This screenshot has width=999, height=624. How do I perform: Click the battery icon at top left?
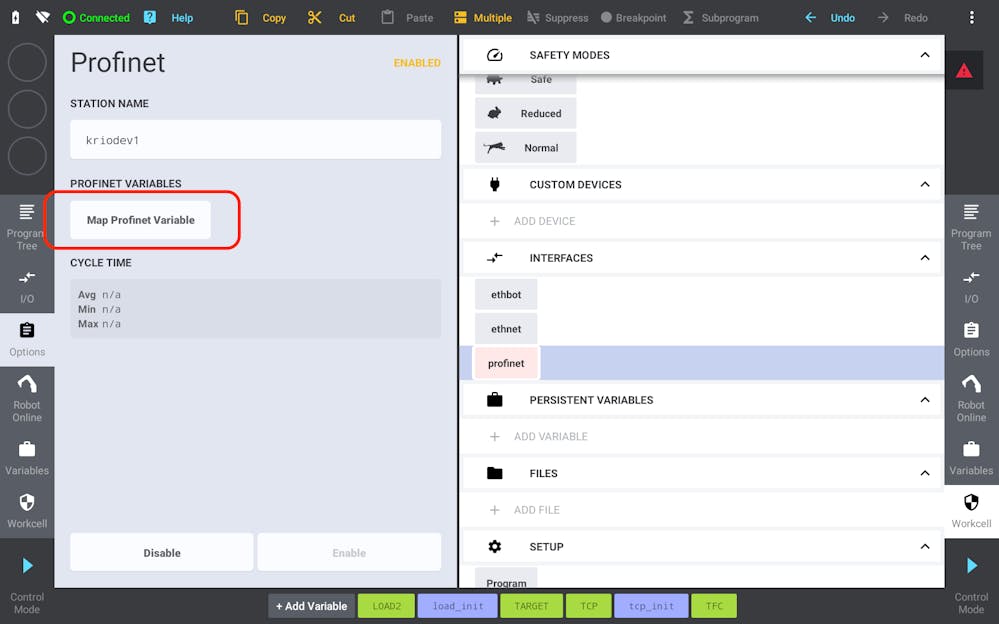click(x=15, y=17)
